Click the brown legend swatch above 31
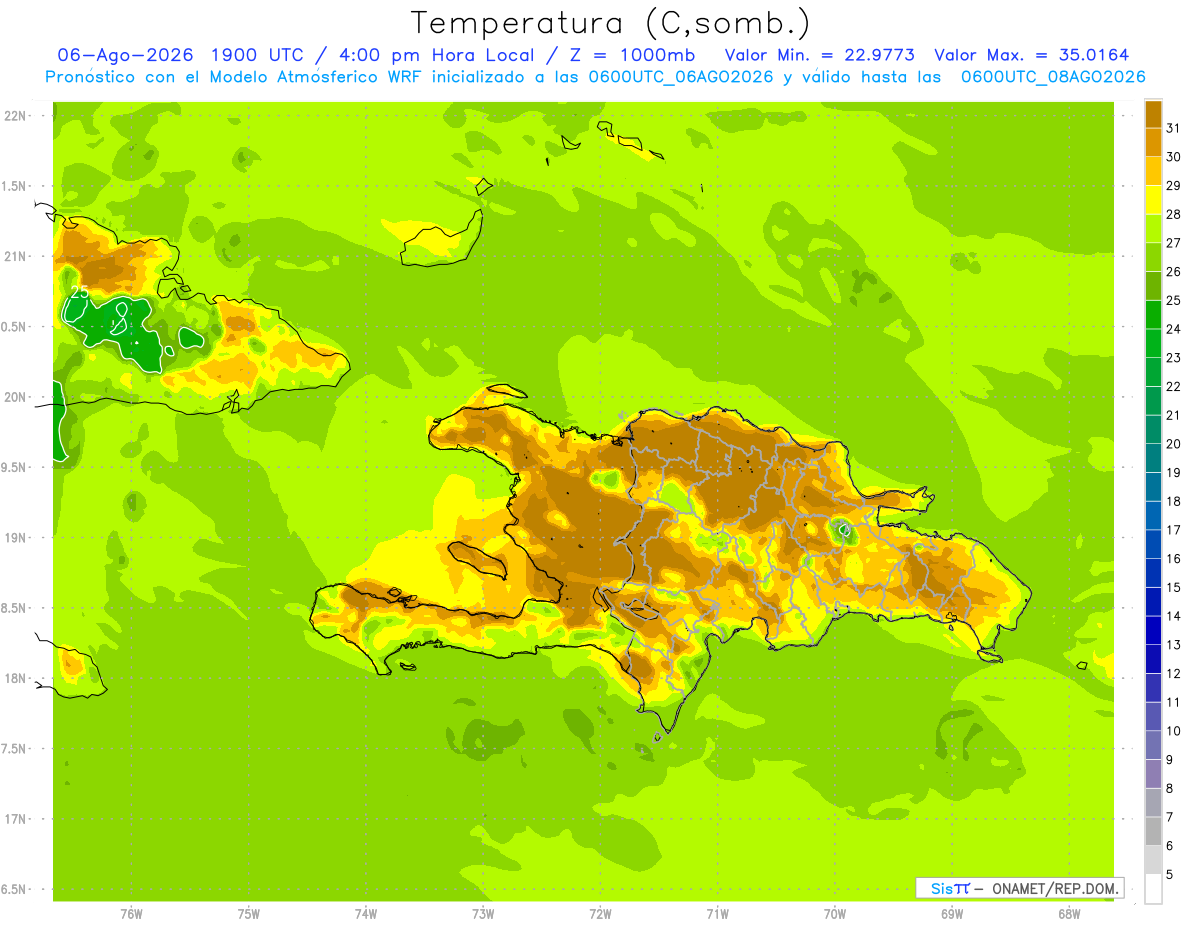 pos(1153,114)
